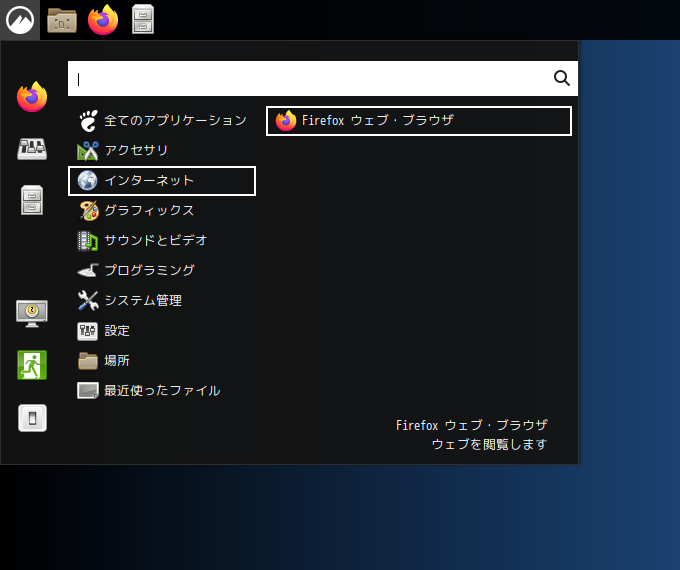The height and width of the screenshot is (570, 680).
Task: Open settings mixer icon in menu sidebar
Action: pos(32,149)
